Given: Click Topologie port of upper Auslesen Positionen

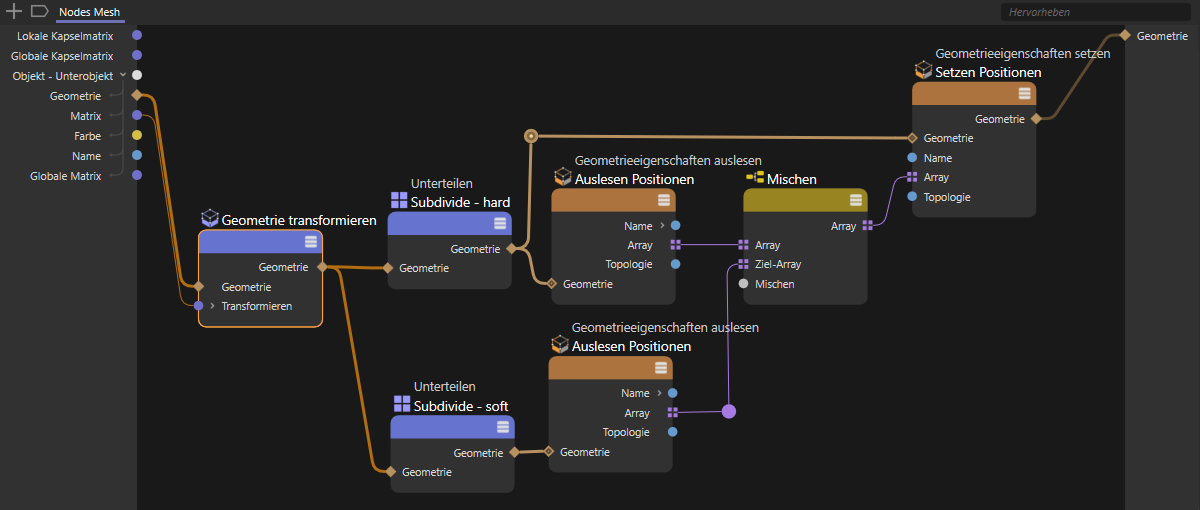Looking at the screenshot, I should point(676,264).
